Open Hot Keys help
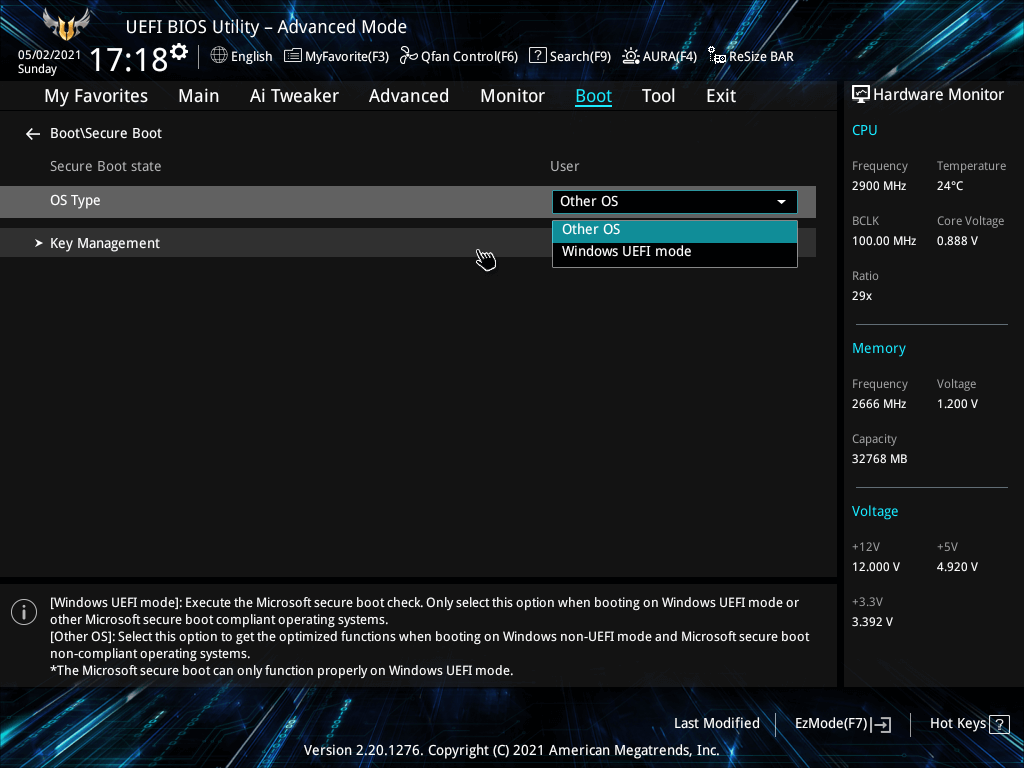1024x768 pixels. 969,724
